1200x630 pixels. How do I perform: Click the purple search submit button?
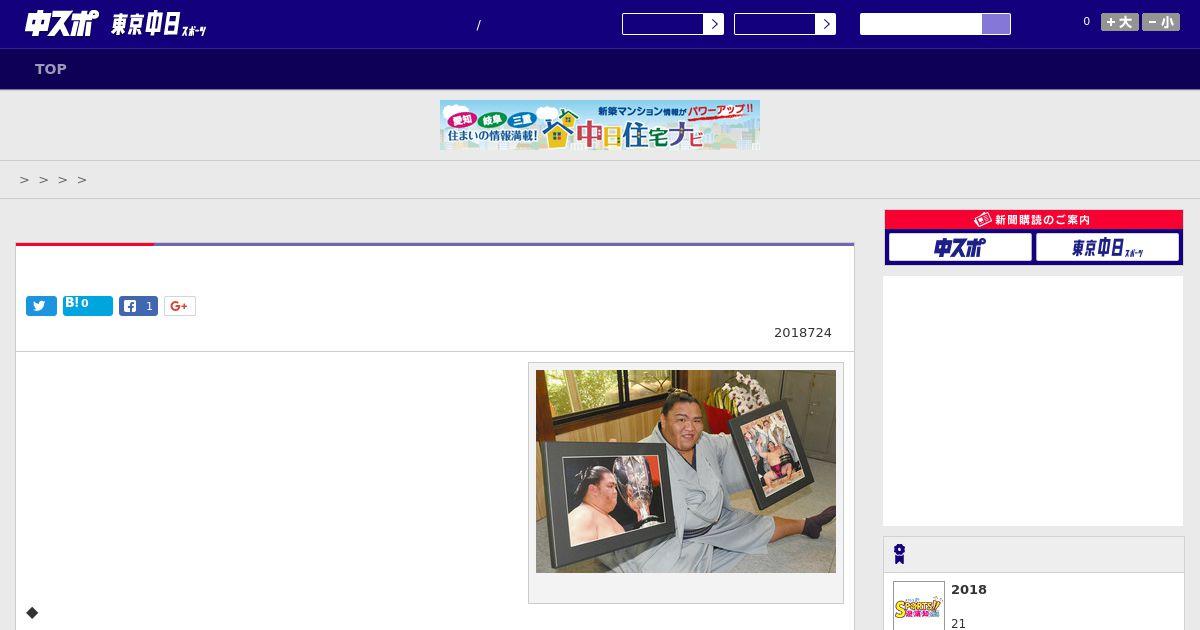(996, 24)
